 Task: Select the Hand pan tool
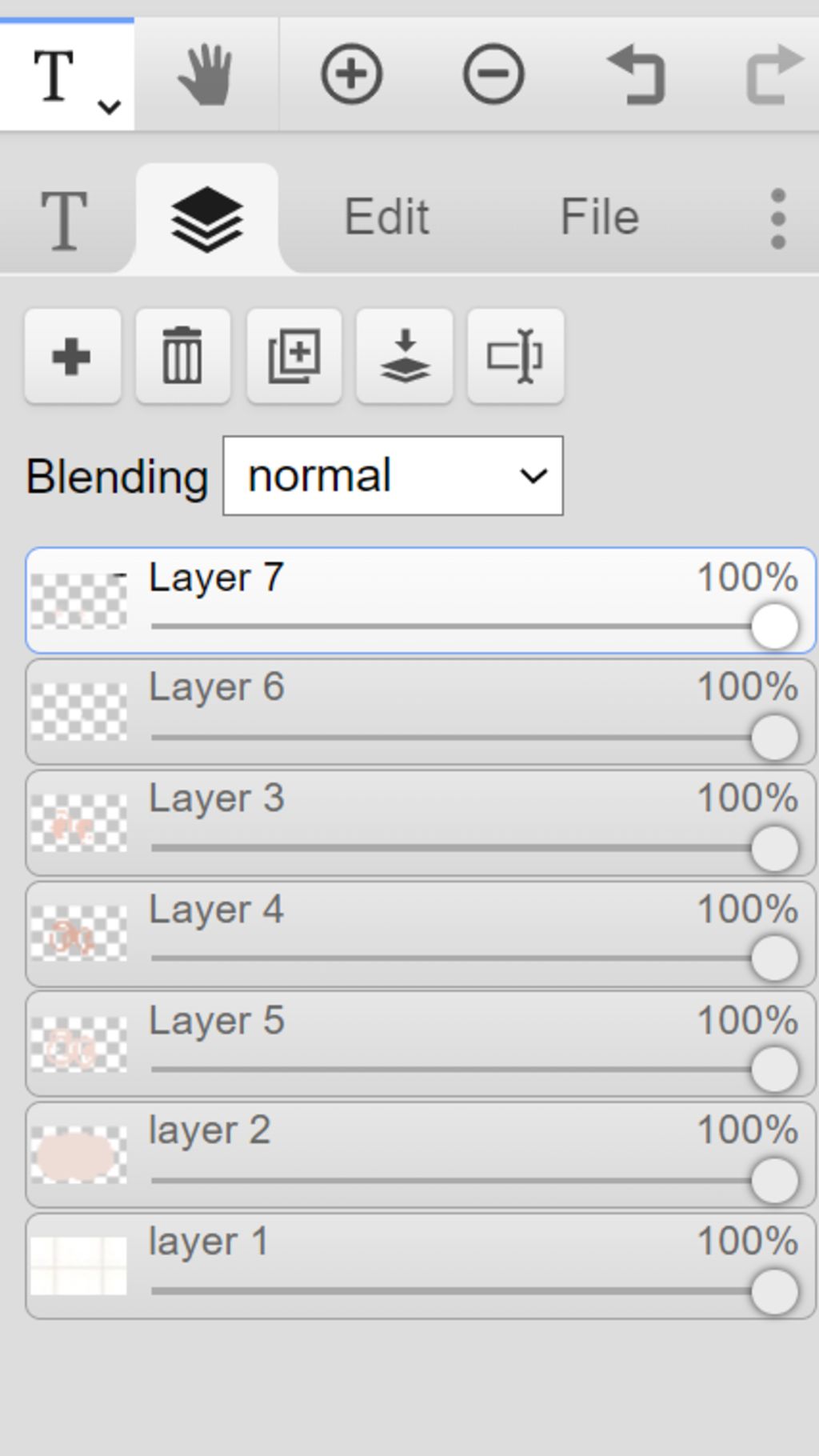pyautogui.click(x=206, y=74)
